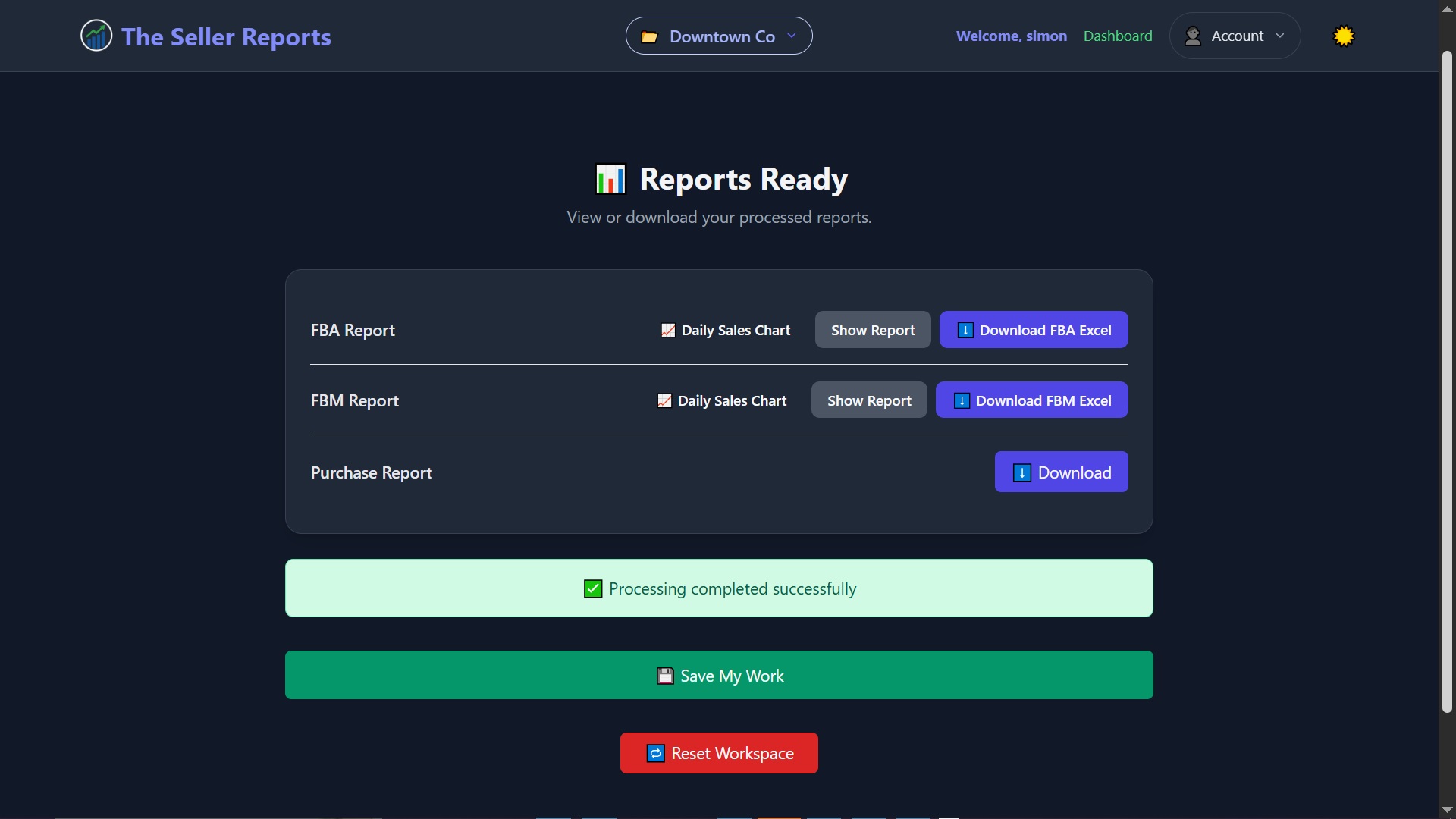Click the 'FBA Report' label
The width and height of the screenshot is (1456, 819).
tap(353, 330)
